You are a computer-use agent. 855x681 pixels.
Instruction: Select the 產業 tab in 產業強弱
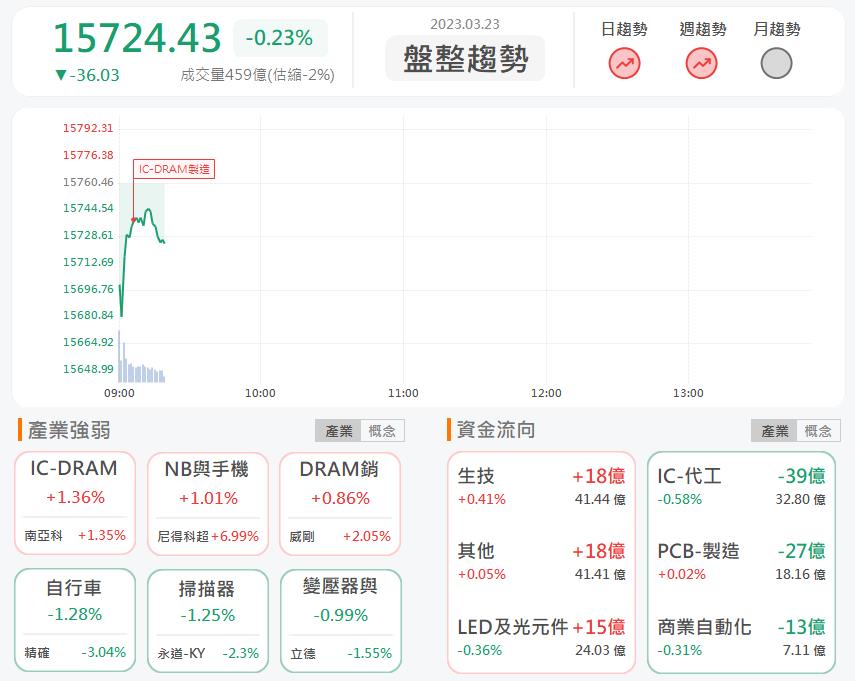(337, 430)
